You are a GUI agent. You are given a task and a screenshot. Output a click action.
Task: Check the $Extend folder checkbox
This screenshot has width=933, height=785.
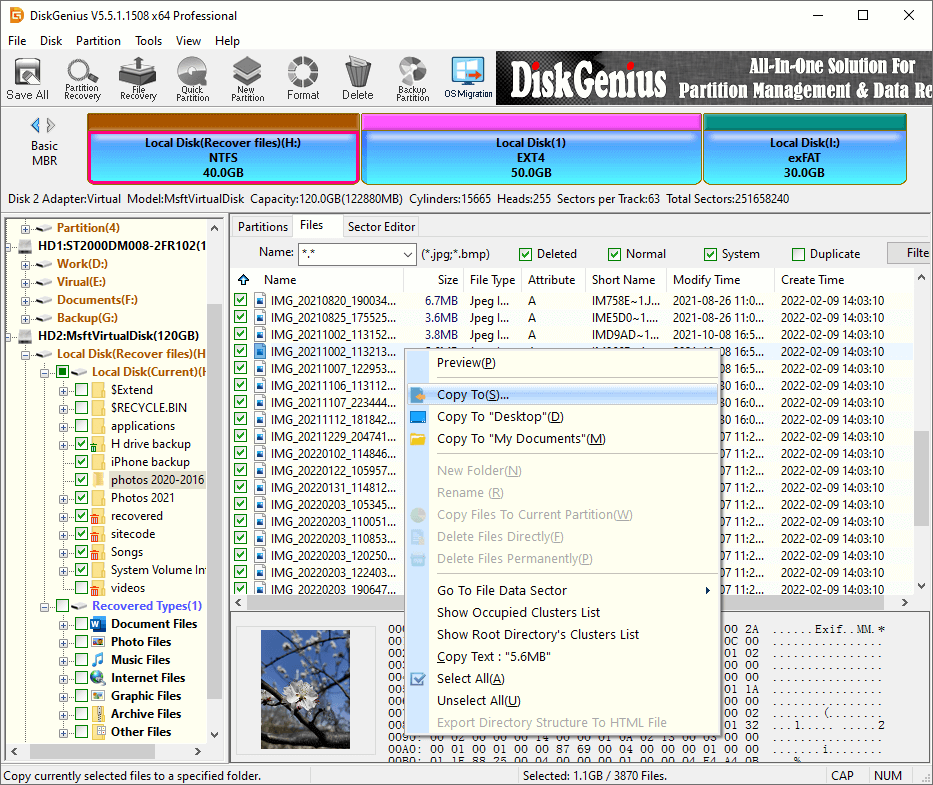[82, 390]
